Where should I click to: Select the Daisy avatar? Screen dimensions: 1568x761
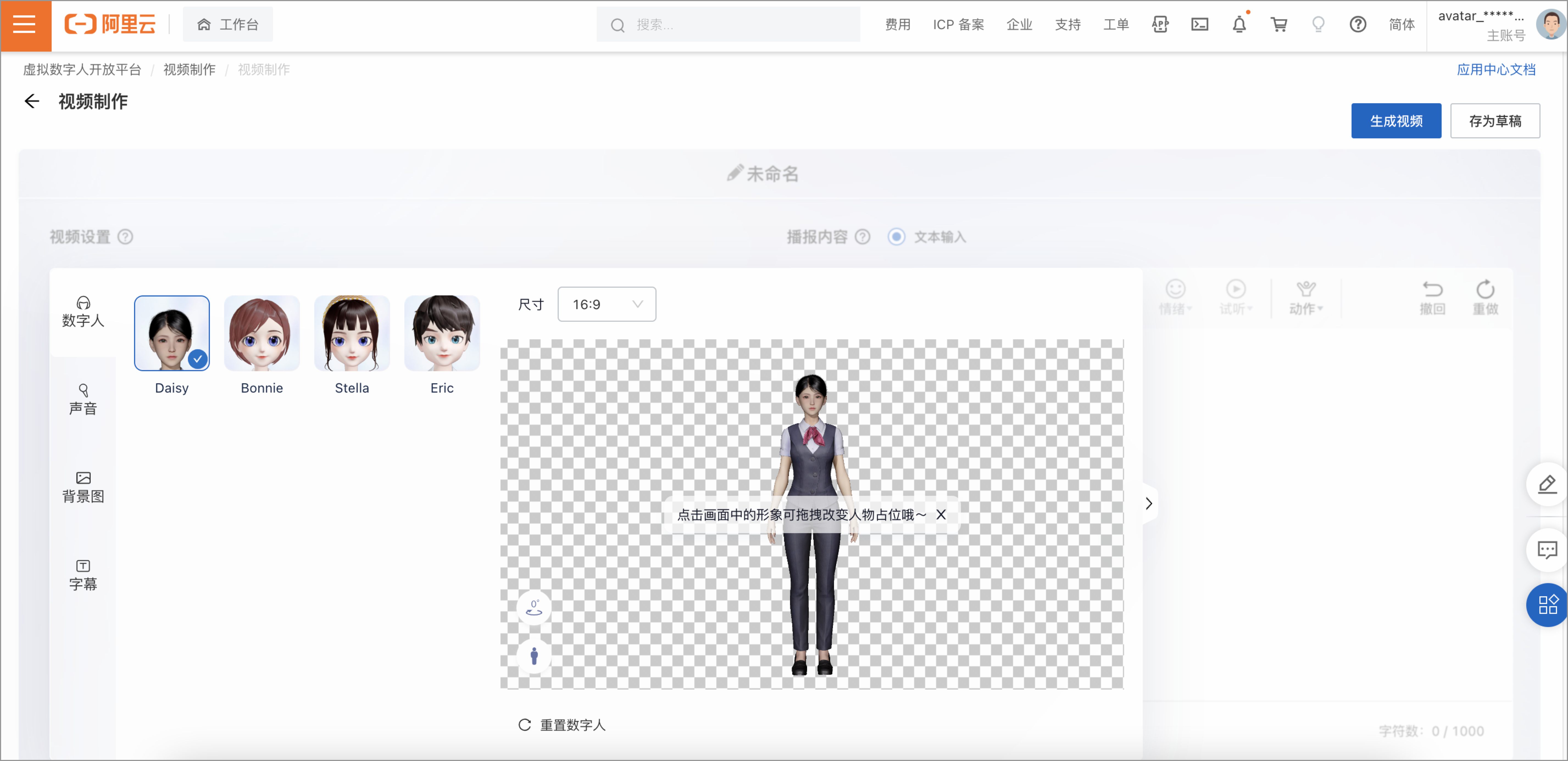tap(172, 333)
